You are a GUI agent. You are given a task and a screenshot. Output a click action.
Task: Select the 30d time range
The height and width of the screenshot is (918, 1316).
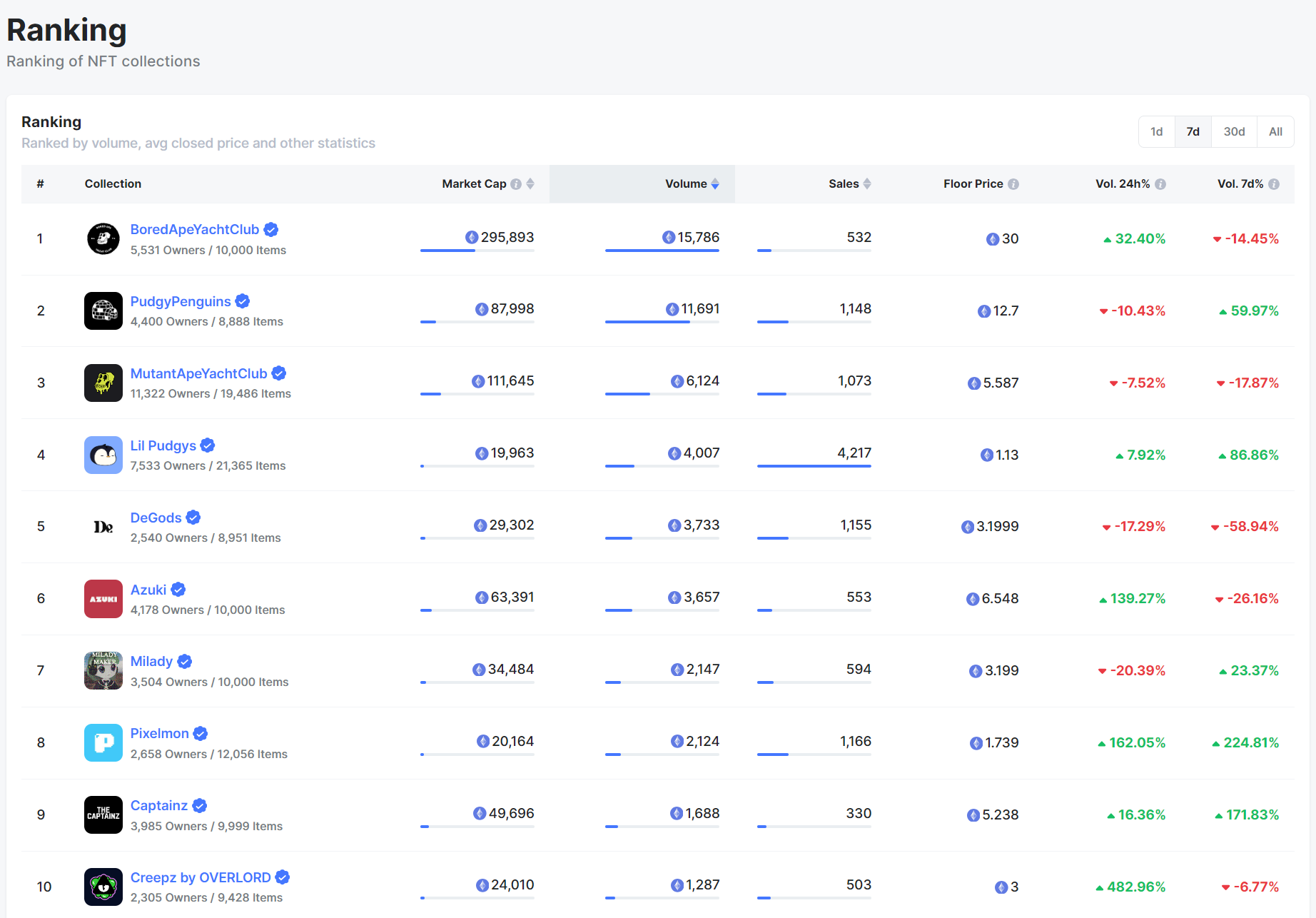click(x=1234, y=132)
